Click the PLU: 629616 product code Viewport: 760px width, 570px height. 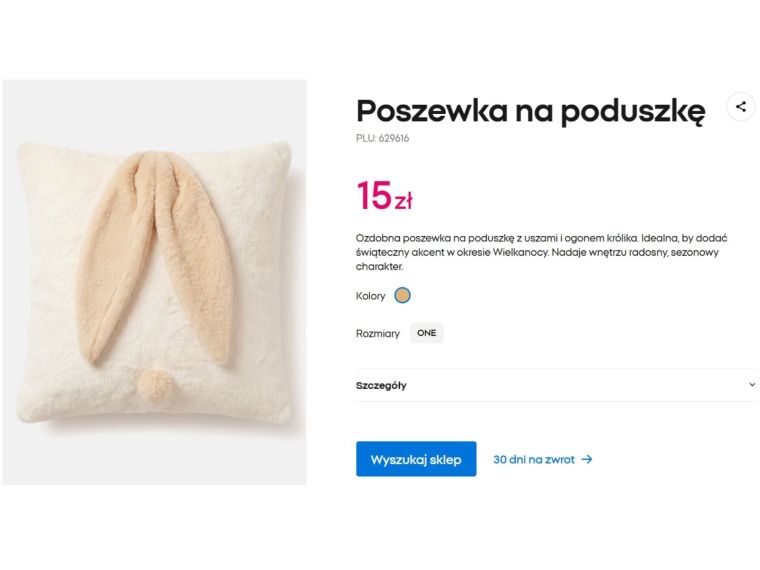pos(382,139)
